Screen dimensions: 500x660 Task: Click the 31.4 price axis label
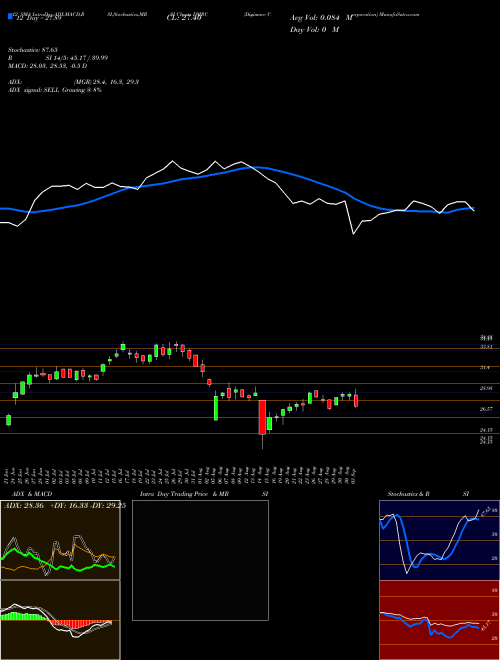485,367
